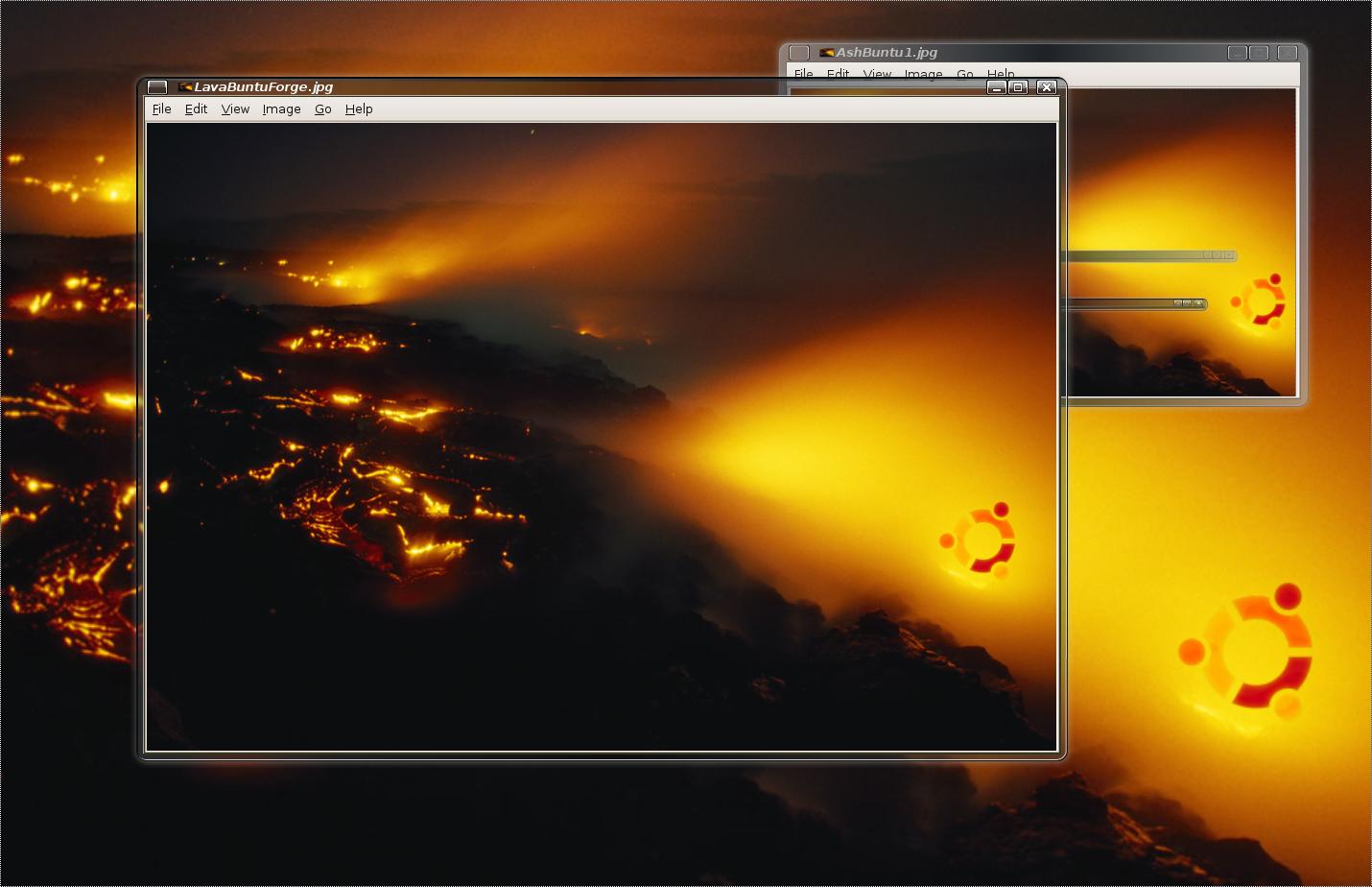
Task: Open the View menu in LavaBuntuForge.jpg window
Action: tap(235, 109)
